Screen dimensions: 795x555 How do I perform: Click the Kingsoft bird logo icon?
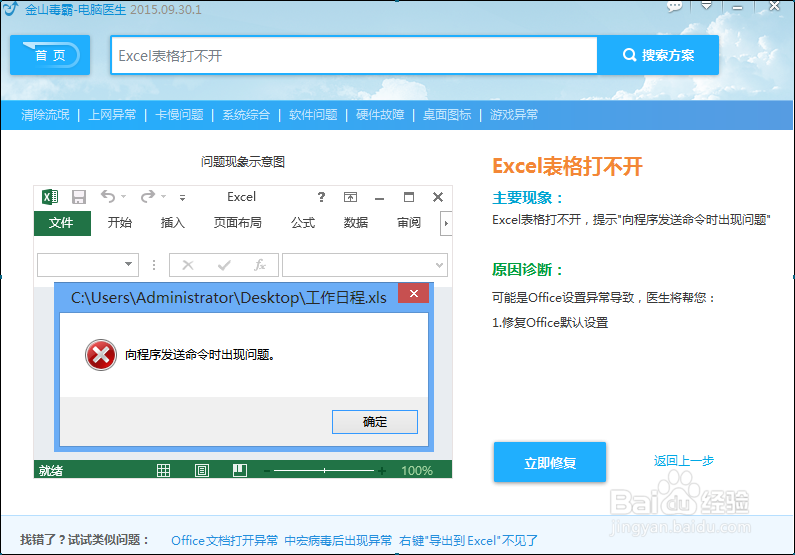click(10, 9)
